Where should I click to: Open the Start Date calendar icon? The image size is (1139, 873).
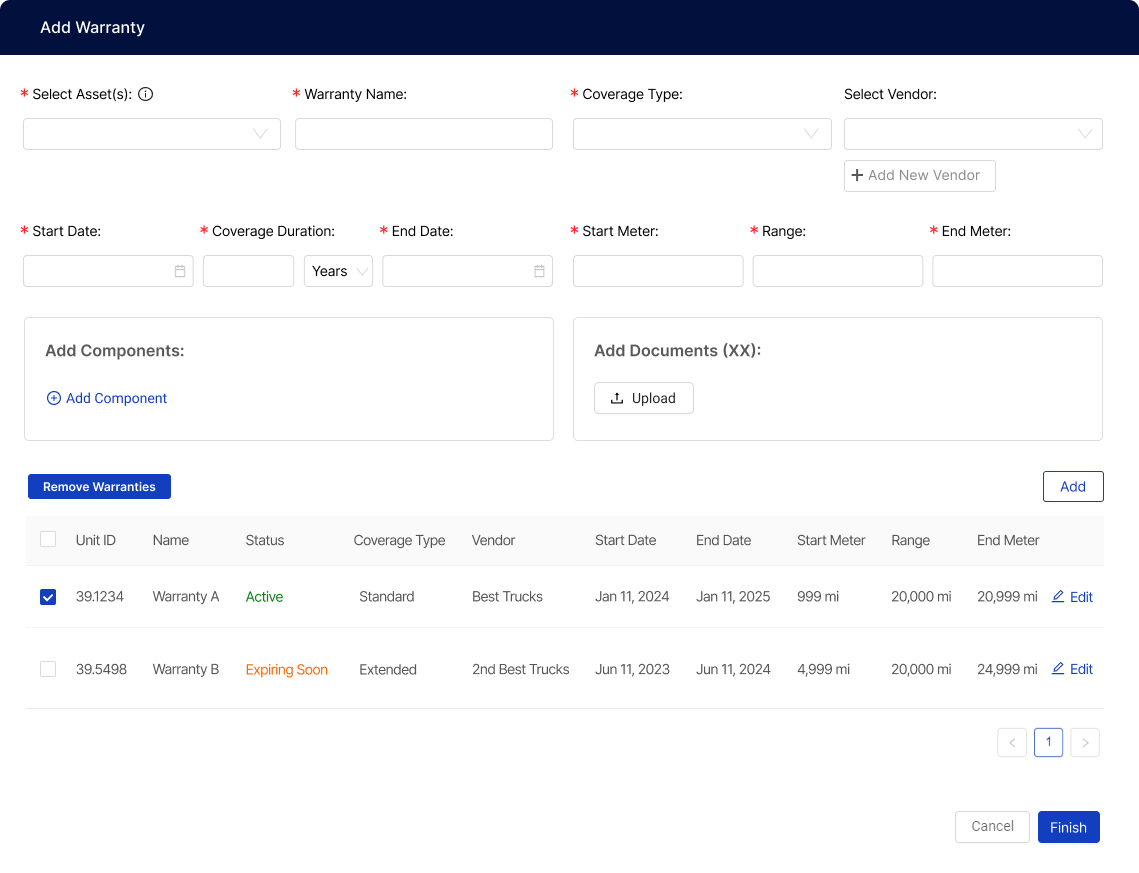click(x=180, y=271)
